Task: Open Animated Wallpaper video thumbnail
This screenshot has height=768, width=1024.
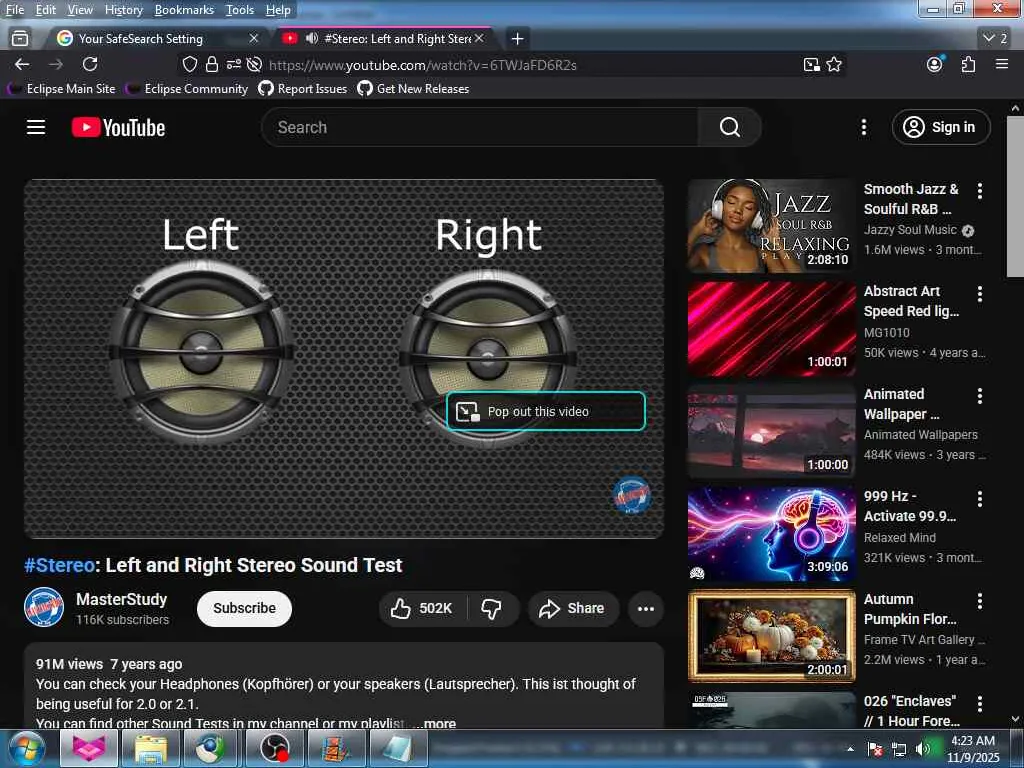Action: pyautogui.click(x=771, y=431)
